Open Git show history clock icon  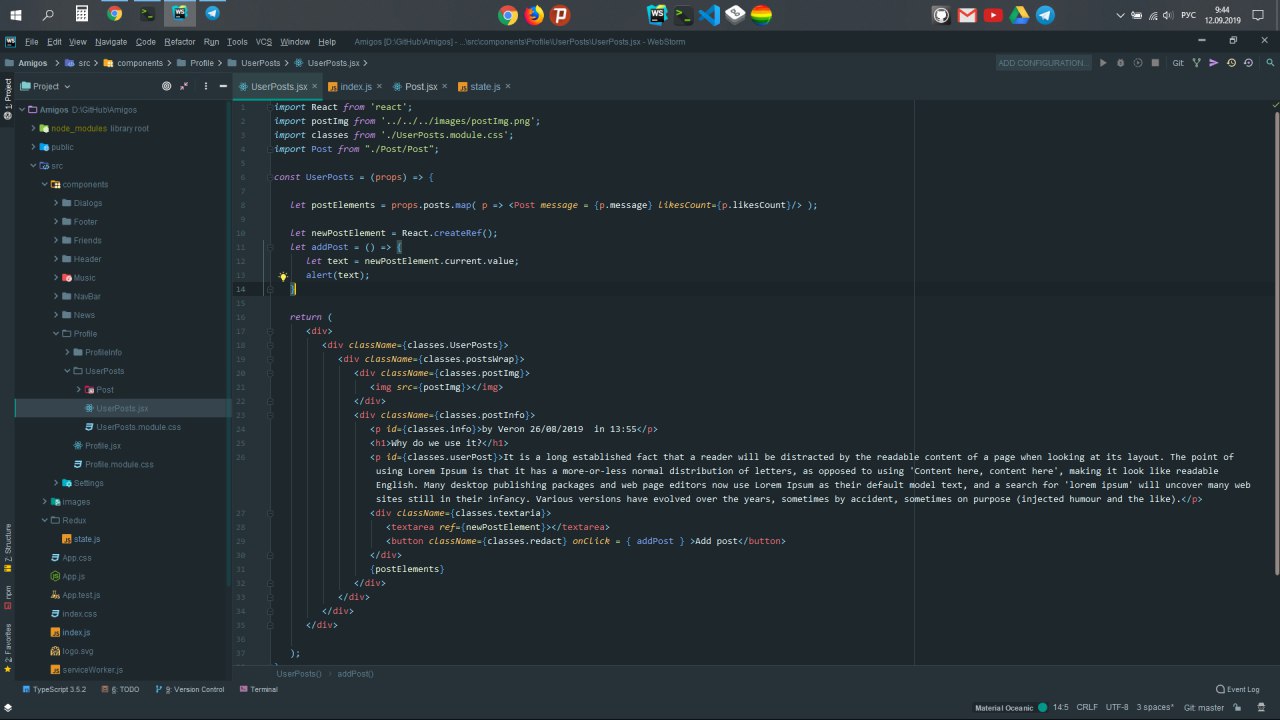pos(1231,63)
